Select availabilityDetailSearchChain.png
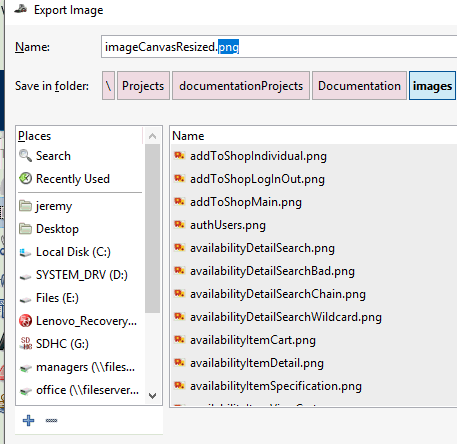457x444 pixels. tap(278, 294)
